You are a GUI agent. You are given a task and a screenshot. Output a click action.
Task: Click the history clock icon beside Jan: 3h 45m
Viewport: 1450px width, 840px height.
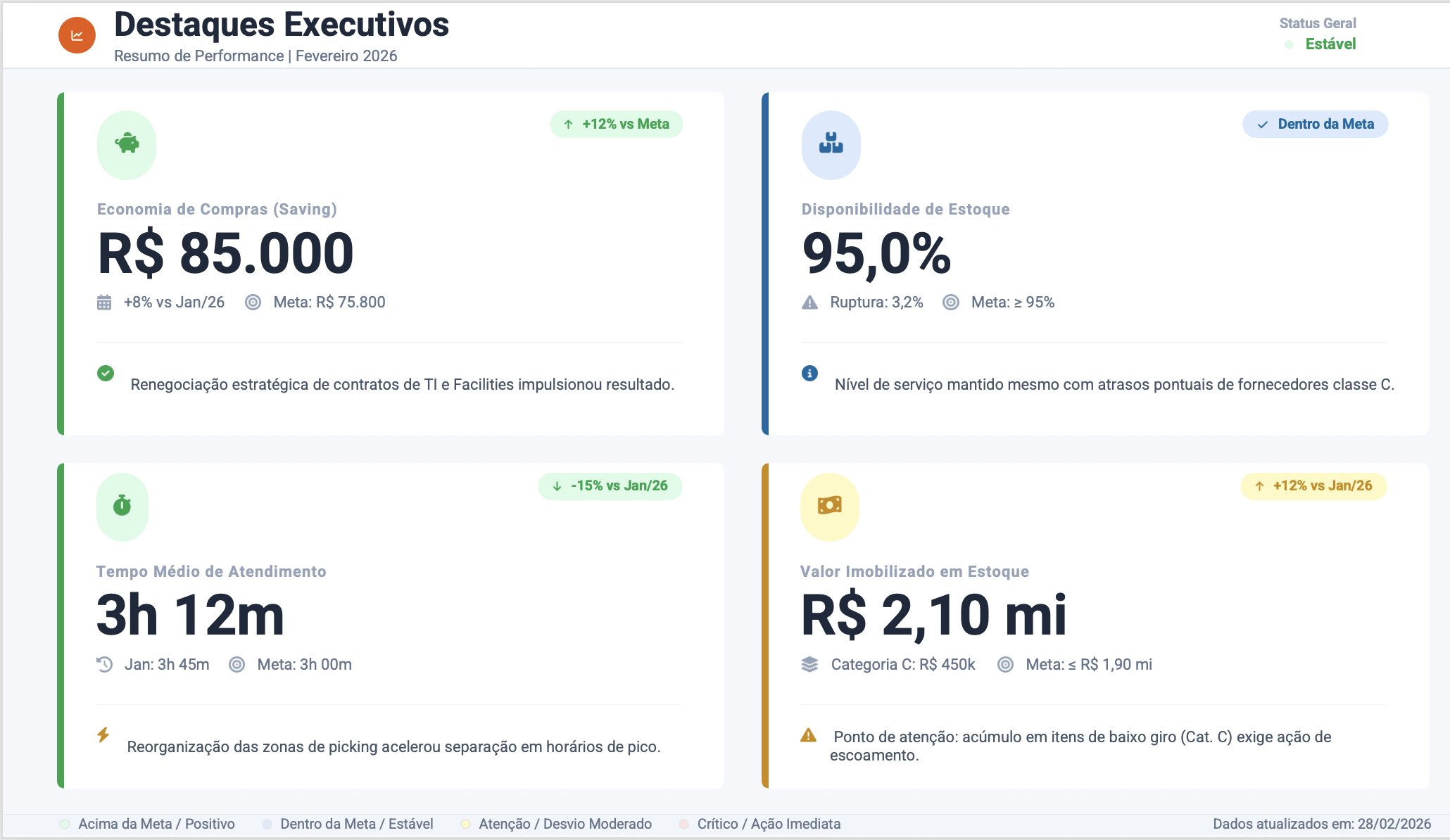(105, 665)
